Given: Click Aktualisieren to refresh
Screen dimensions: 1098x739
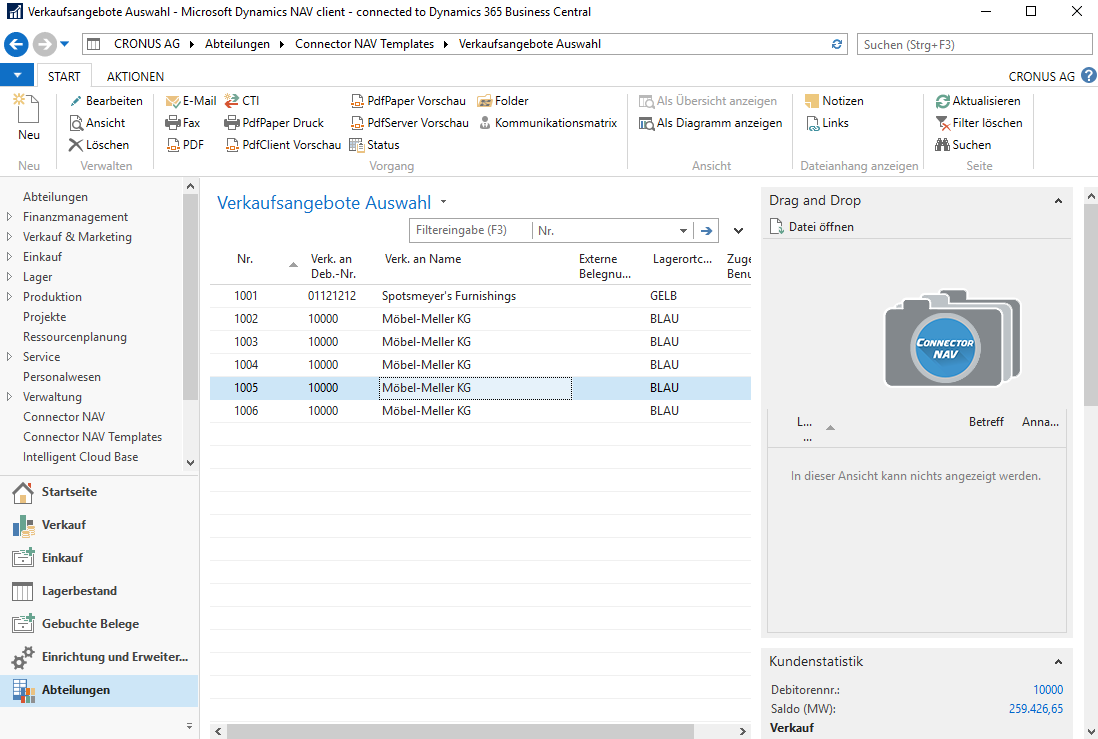Looking at the screenshot, I should click(x=978, y=101).
